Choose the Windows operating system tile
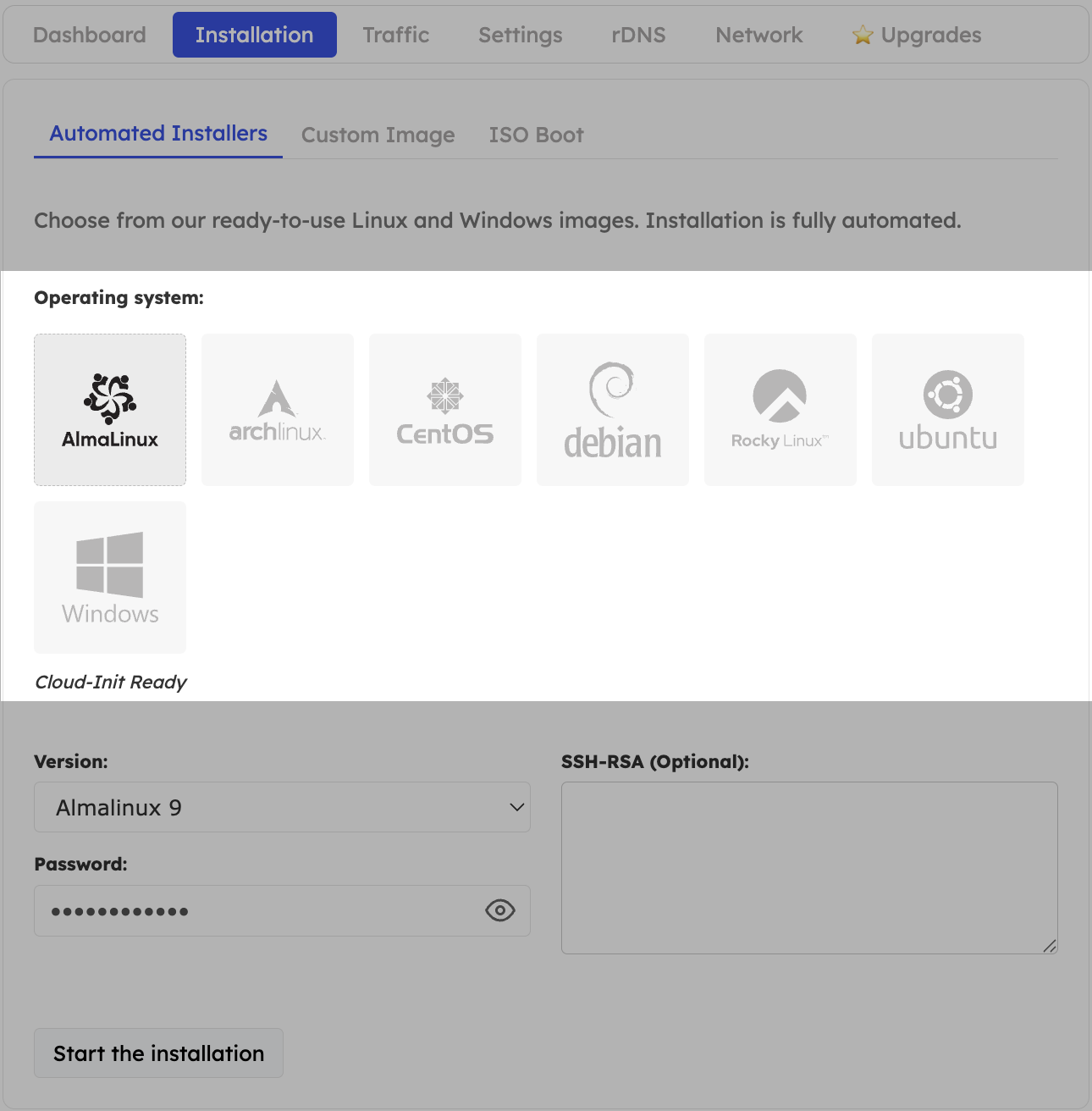This screenshot has width=1092, height=1111. [109, 577]
